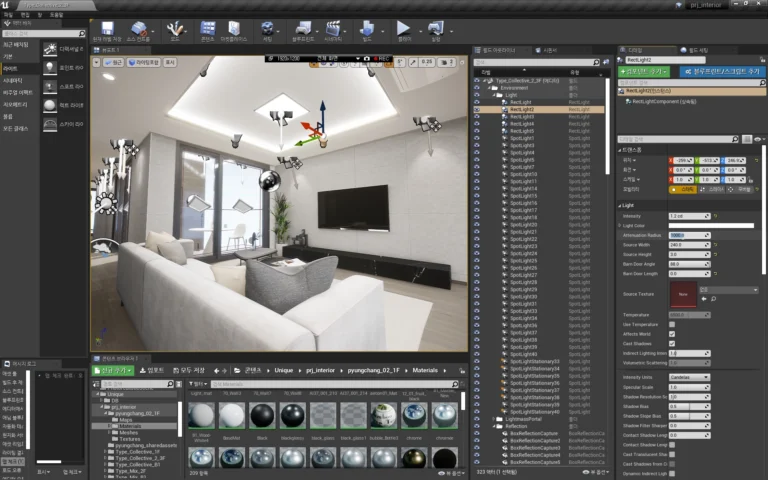Set mobility to Static button
The height and width of the screenshot is (480, 768).
[683, 190]
